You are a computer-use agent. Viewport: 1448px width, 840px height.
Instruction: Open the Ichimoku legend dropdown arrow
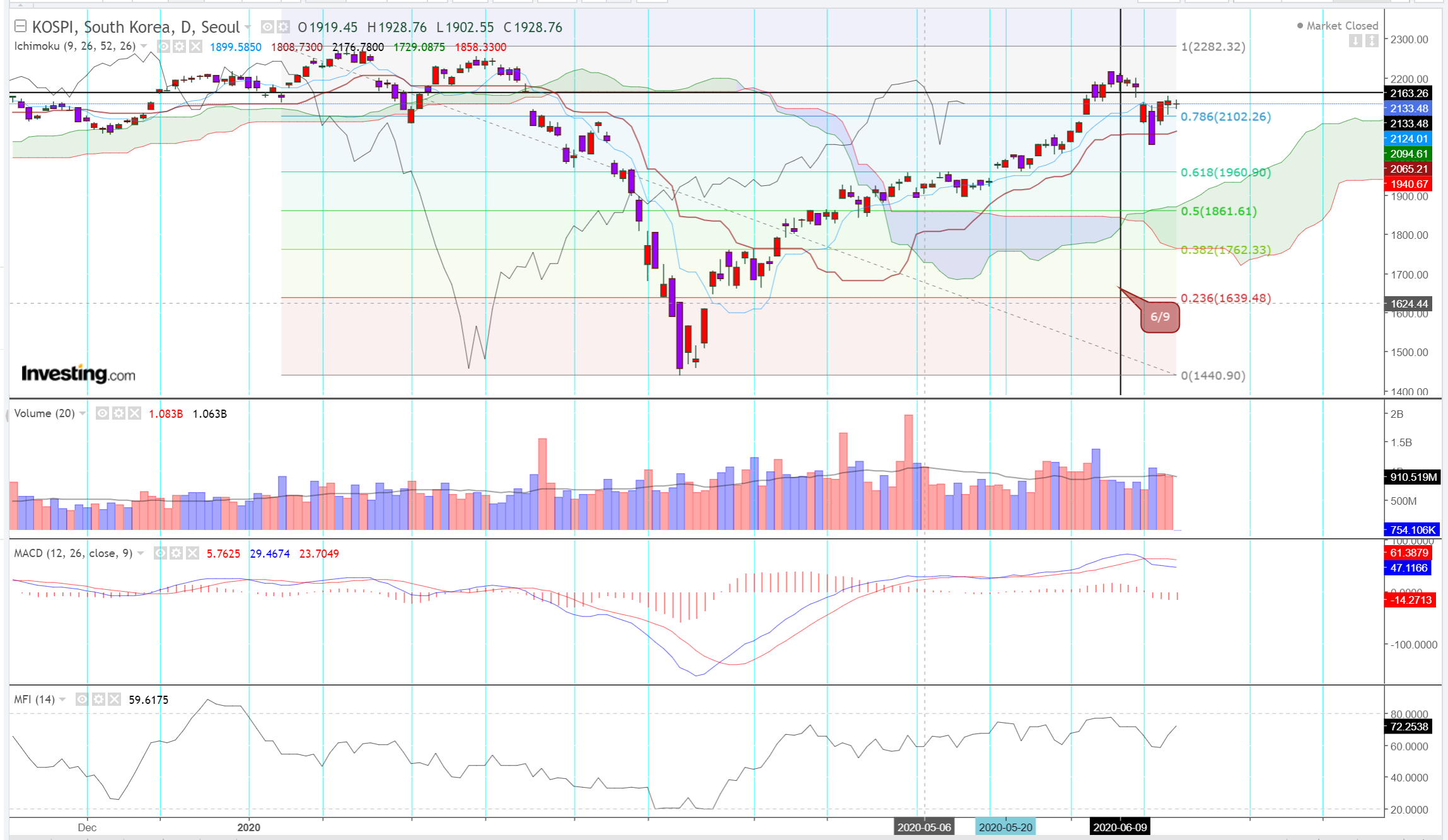[144, 47]
